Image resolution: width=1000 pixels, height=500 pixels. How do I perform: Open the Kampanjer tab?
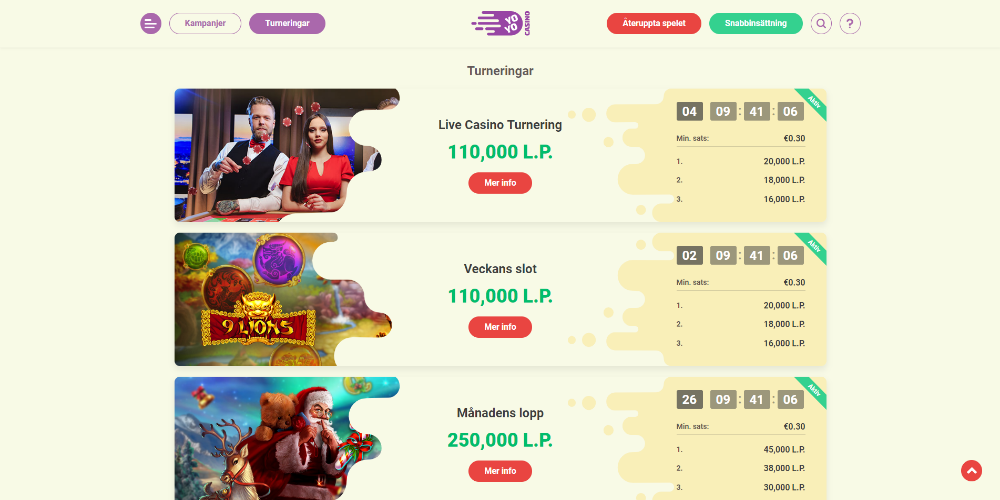[x=205, y=24]
